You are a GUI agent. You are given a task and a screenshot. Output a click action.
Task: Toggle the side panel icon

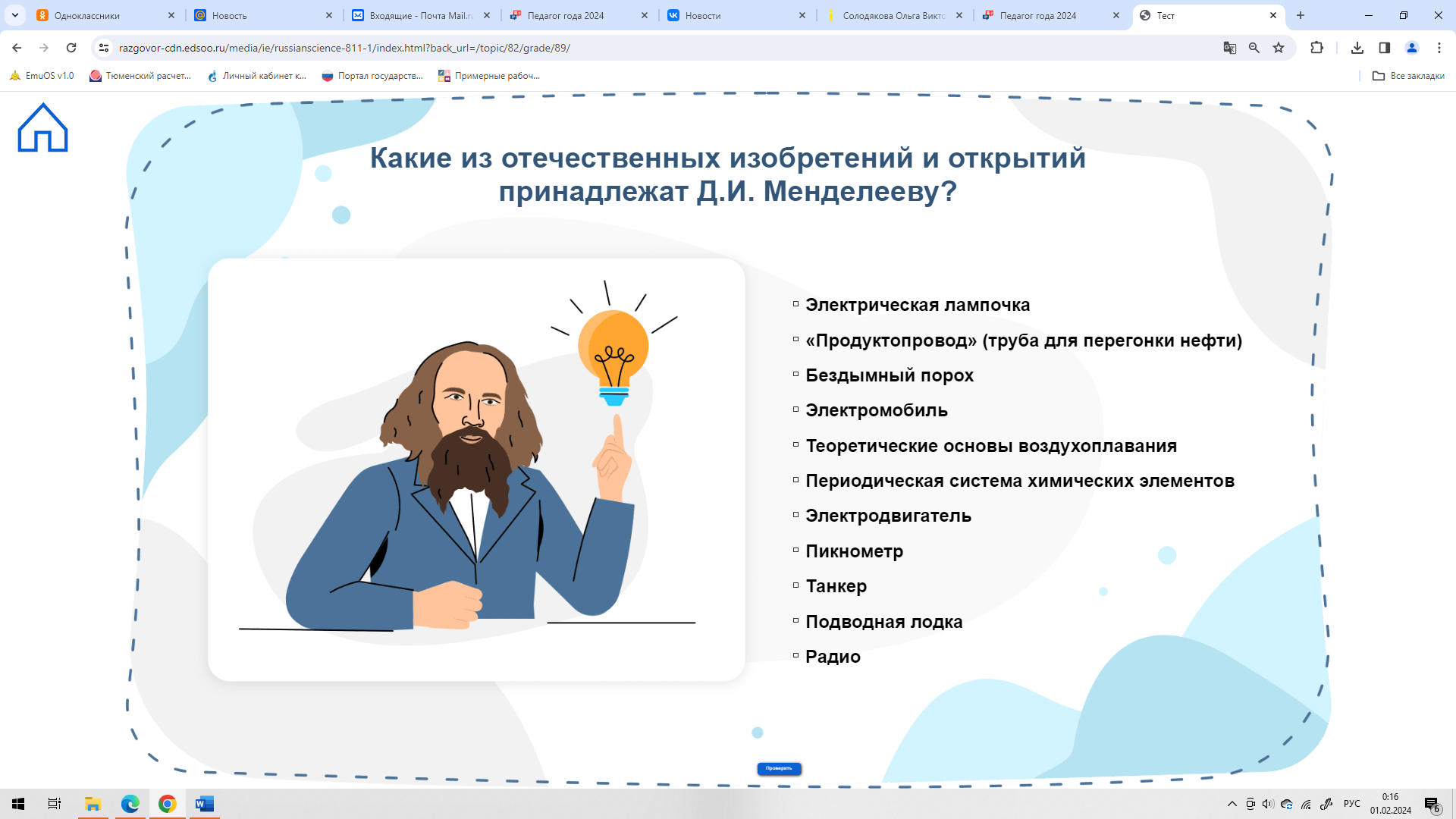click(x=1385, y=48)
